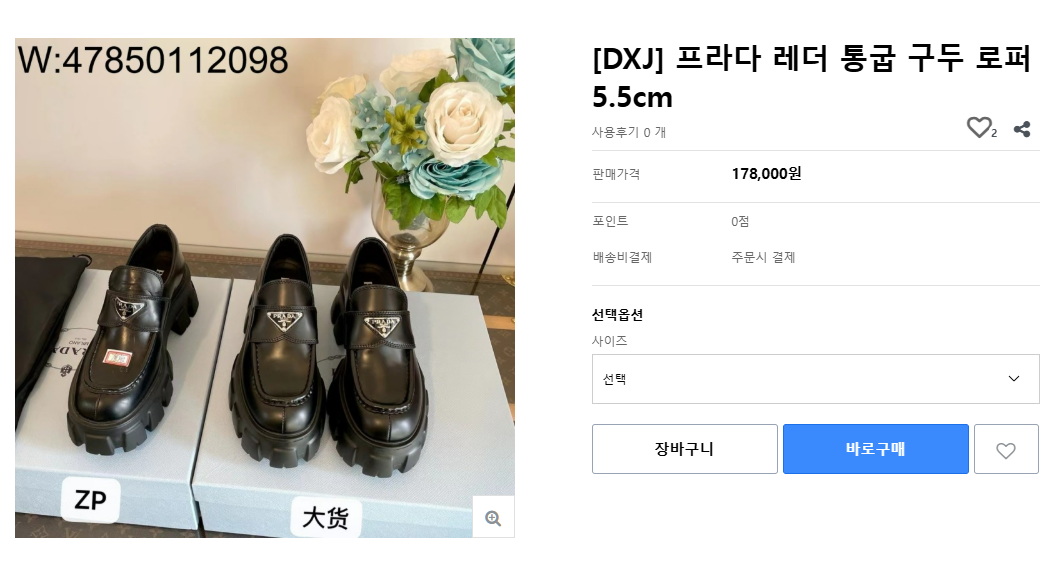Viewport: 1047px width, 565px height.
Task: Click the ZP tag on the image
Action: pyautogui.click(x=90, y=499)
